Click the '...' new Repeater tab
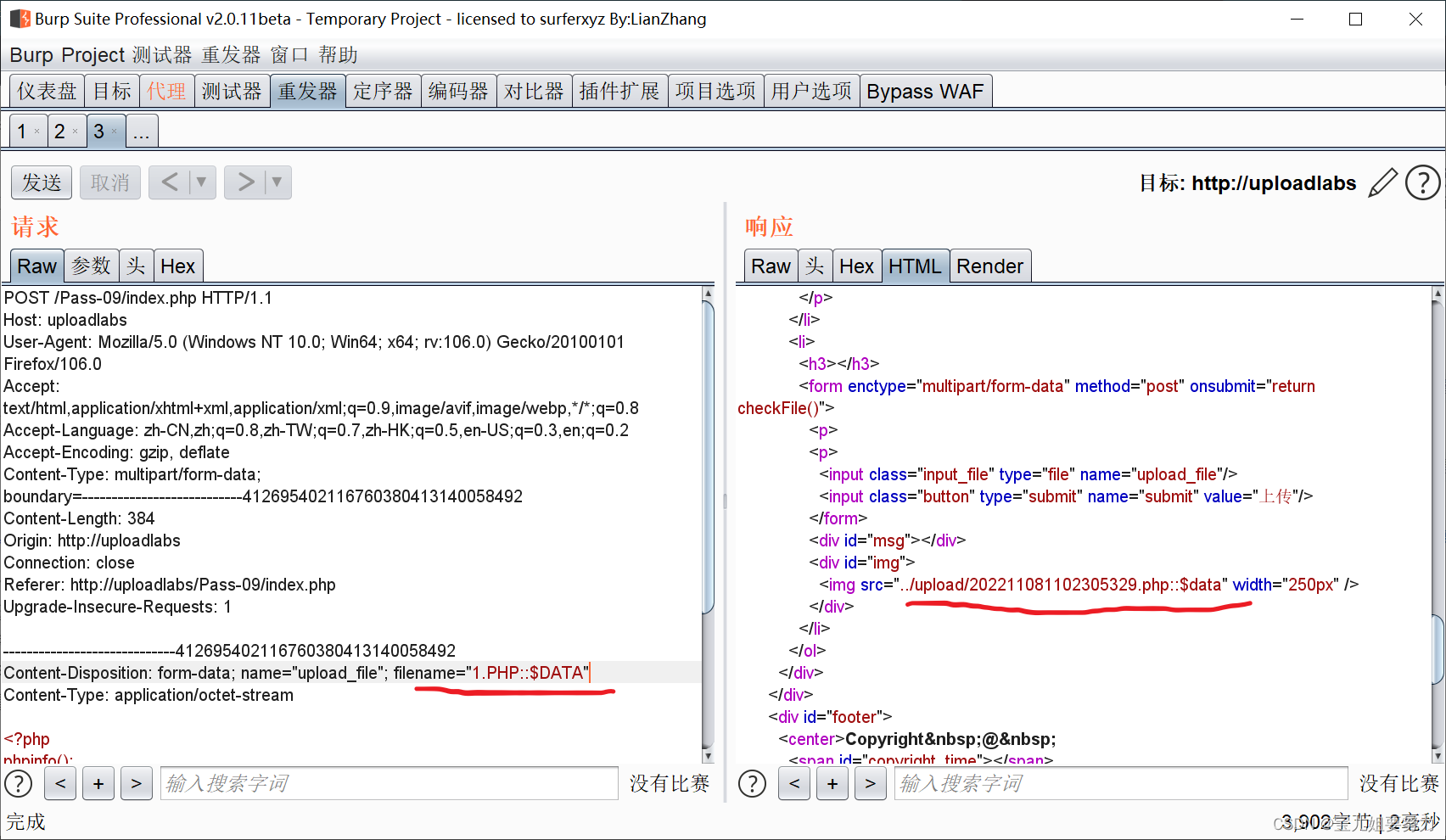 pos(142,132)
